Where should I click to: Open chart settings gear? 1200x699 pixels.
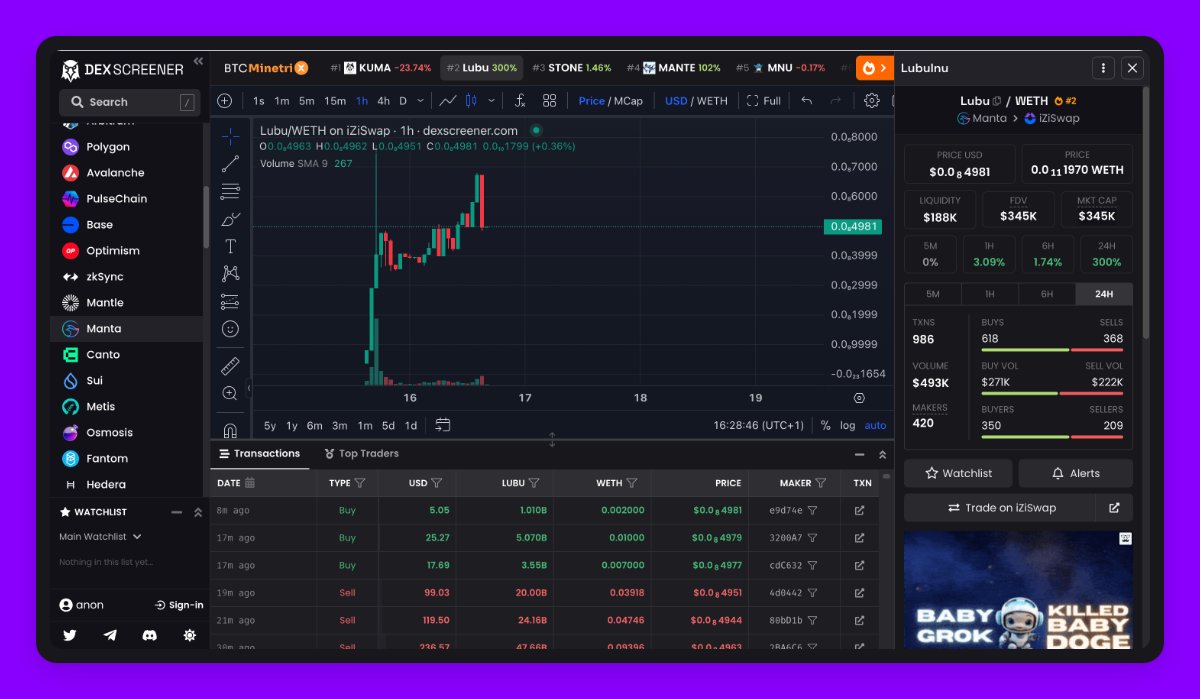(871, 101)
